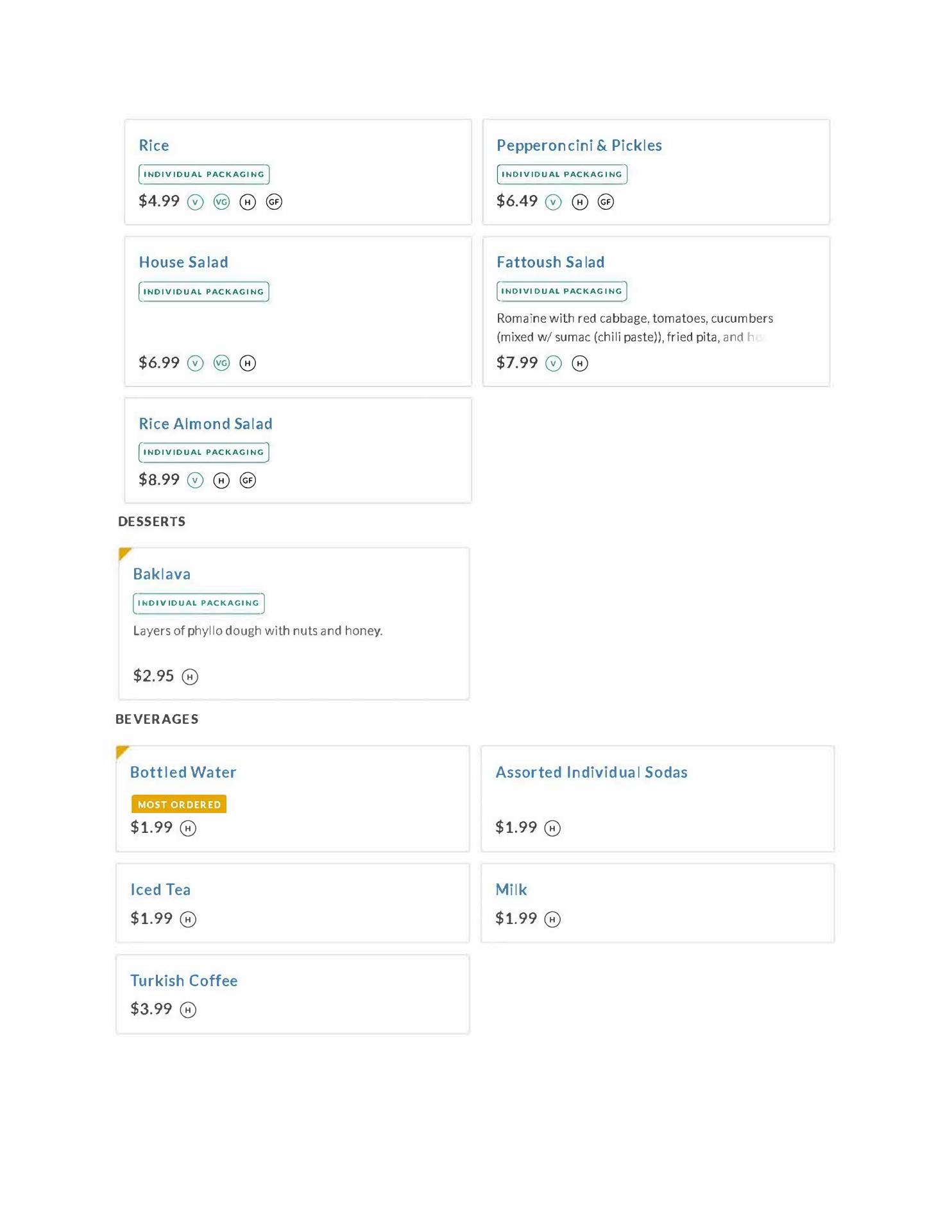Click the Most Ordered badge on Bottled Water
Image resolution: width=952 pixels, height=1232 pixels.
point(179,805)
